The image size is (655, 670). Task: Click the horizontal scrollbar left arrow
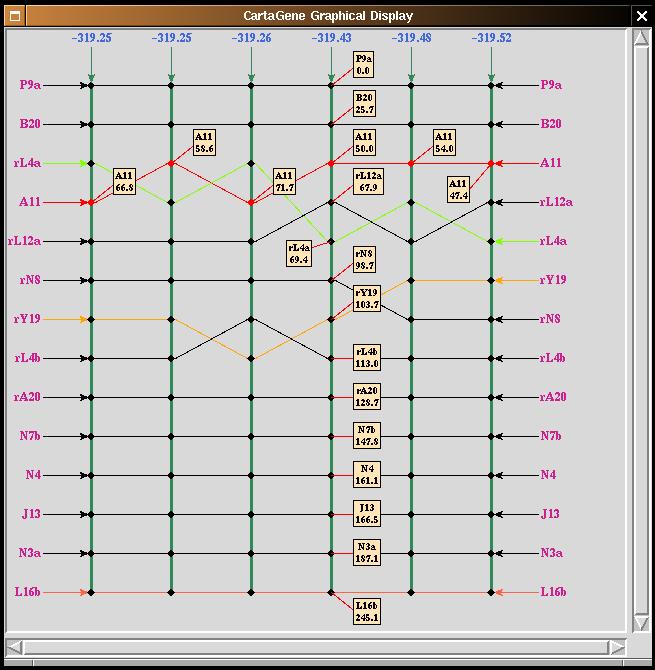(15, 647)
